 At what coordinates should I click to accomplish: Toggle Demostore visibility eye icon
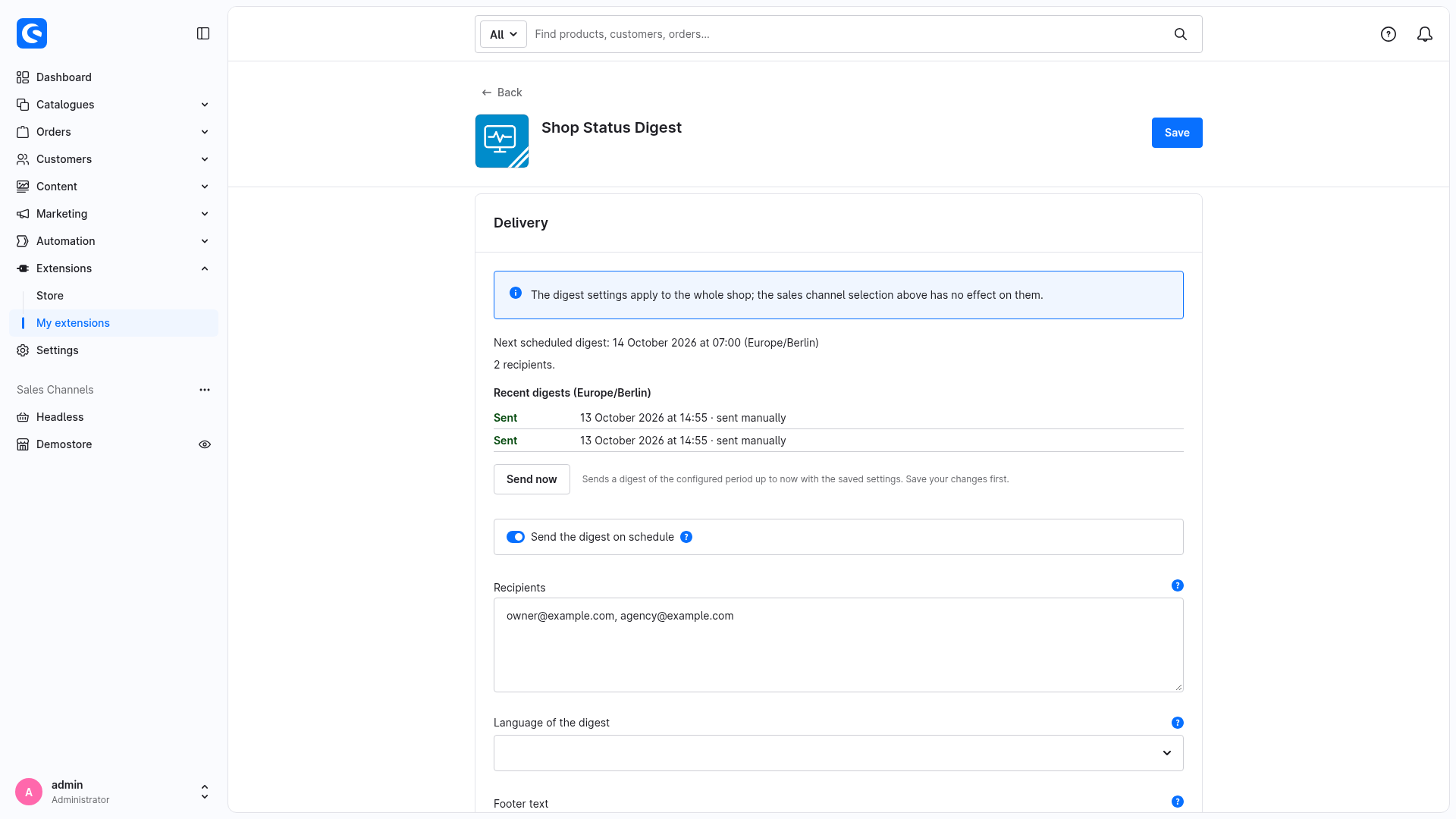(x=205, y=444)
